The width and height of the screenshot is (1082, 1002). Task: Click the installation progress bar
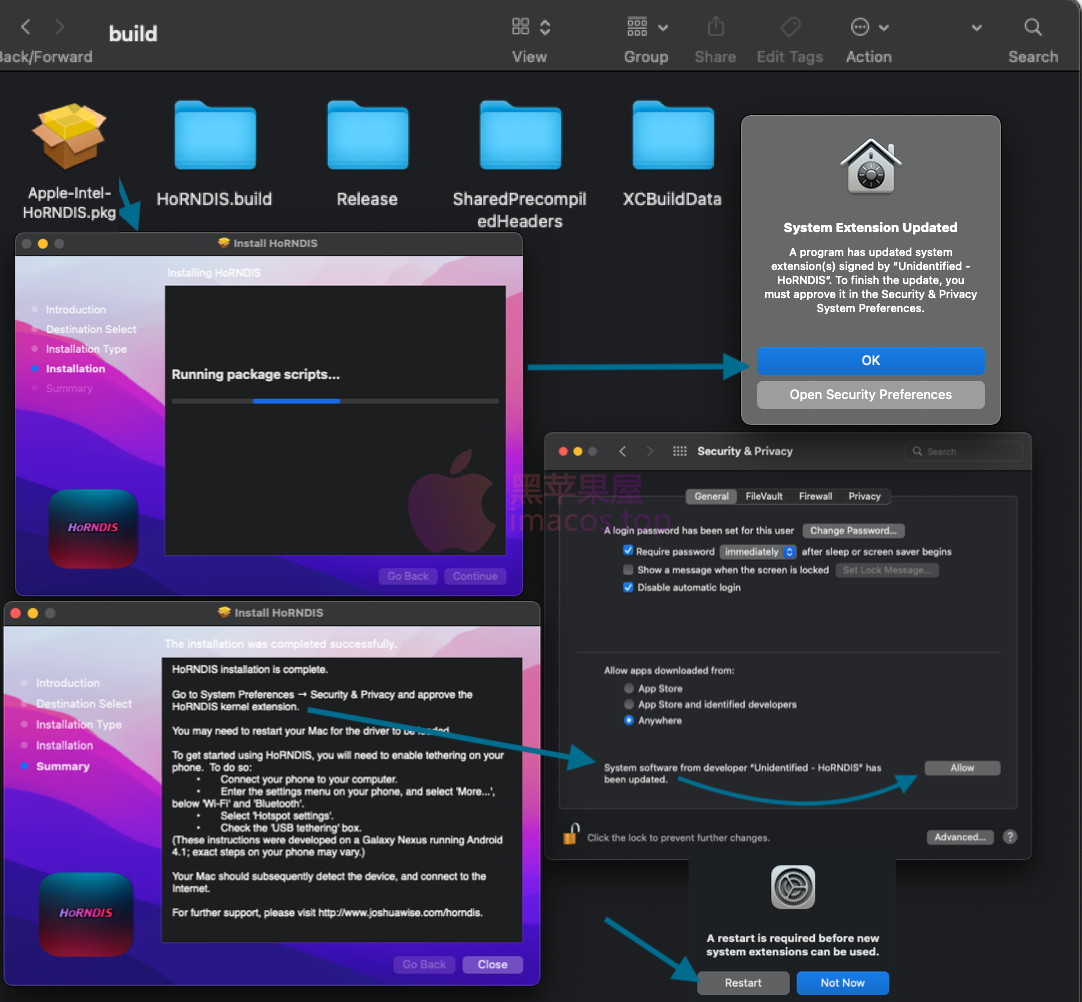(x=335, y=401)
